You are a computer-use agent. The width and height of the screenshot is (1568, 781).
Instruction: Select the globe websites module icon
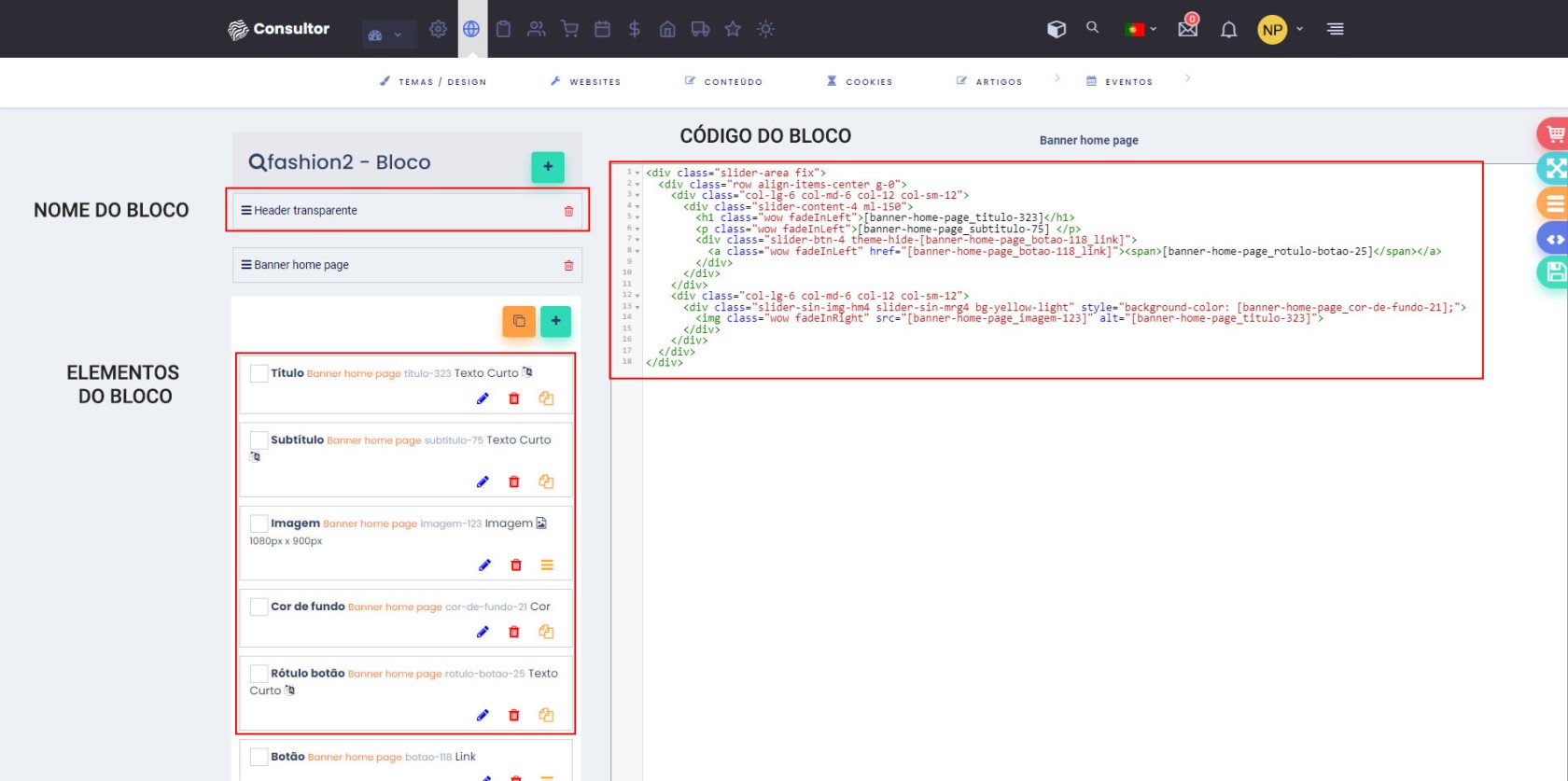pos(471,29)
